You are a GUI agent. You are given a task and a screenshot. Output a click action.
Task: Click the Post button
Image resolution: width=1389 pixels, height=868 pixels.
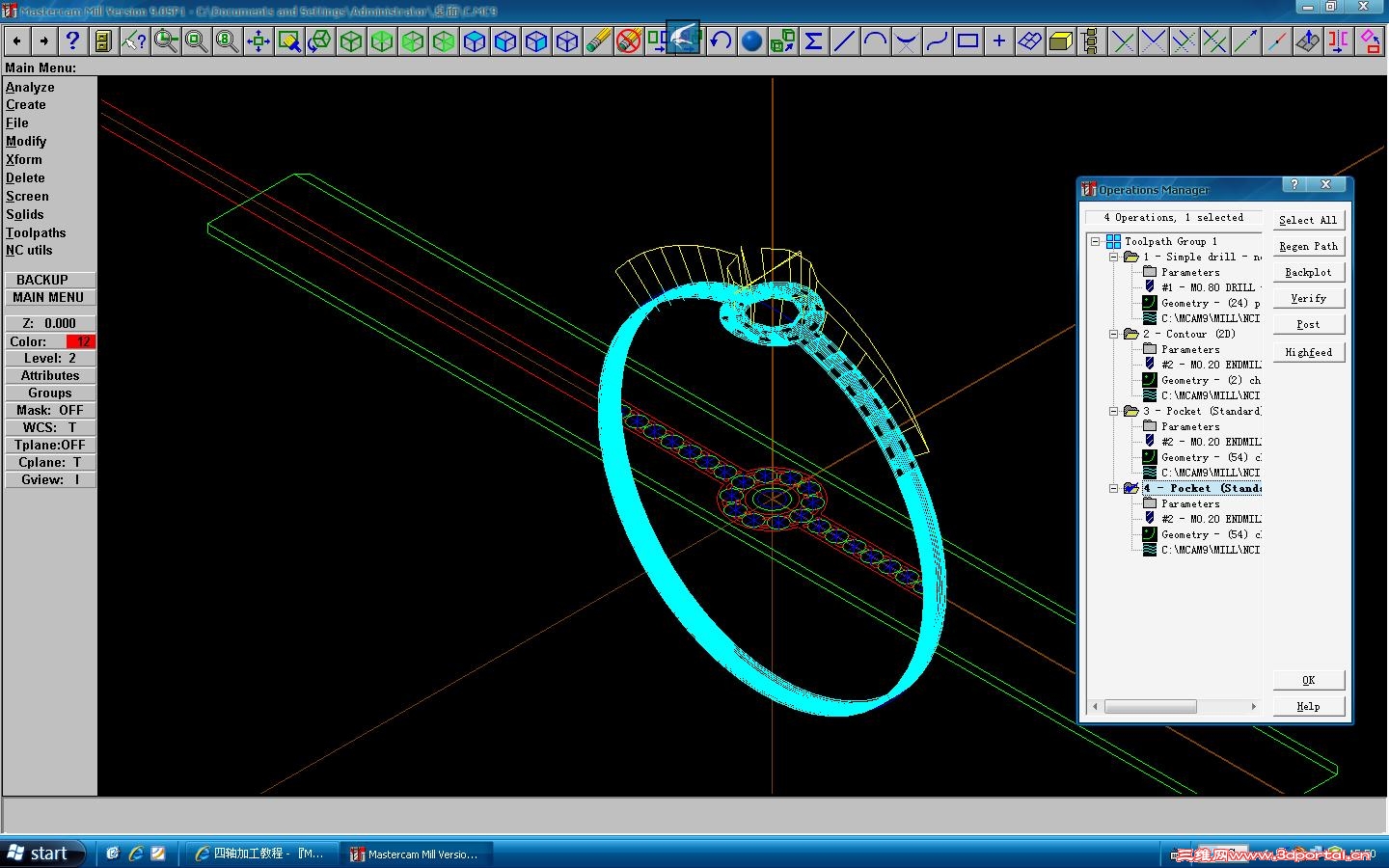point(1308,324)
